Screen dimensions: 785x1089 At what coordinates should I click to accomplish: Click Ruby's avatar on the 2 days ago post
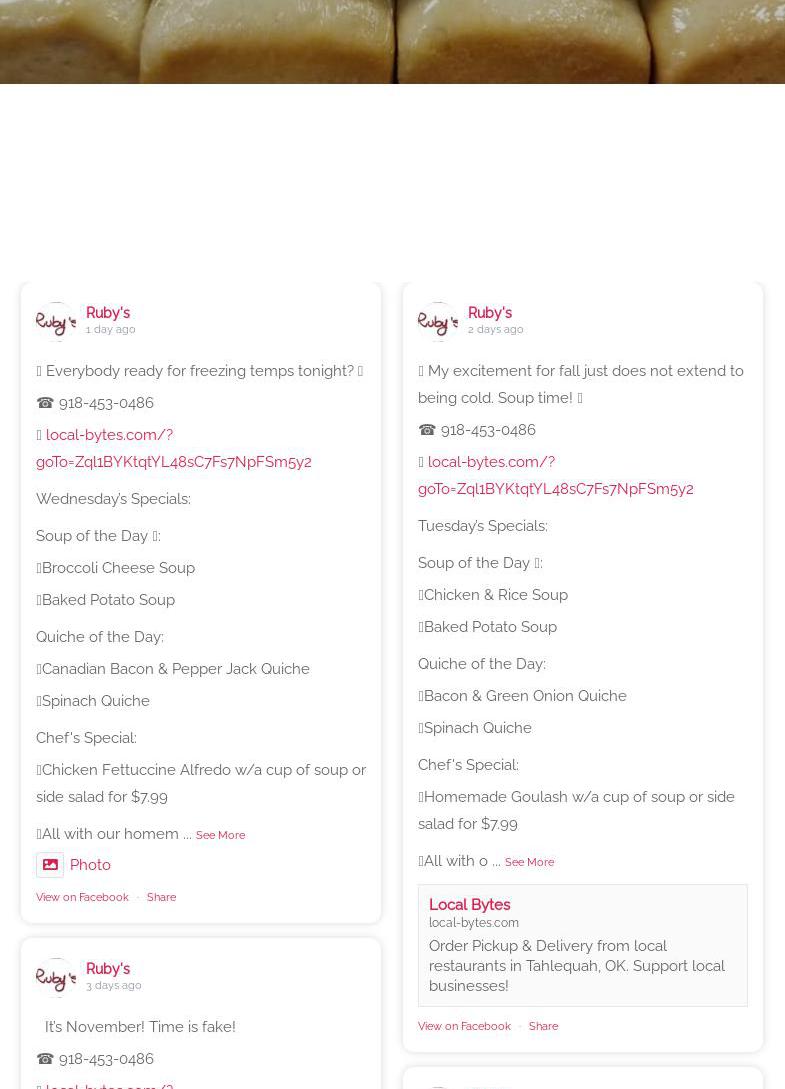pyautogui.click(x=438, y=322)
